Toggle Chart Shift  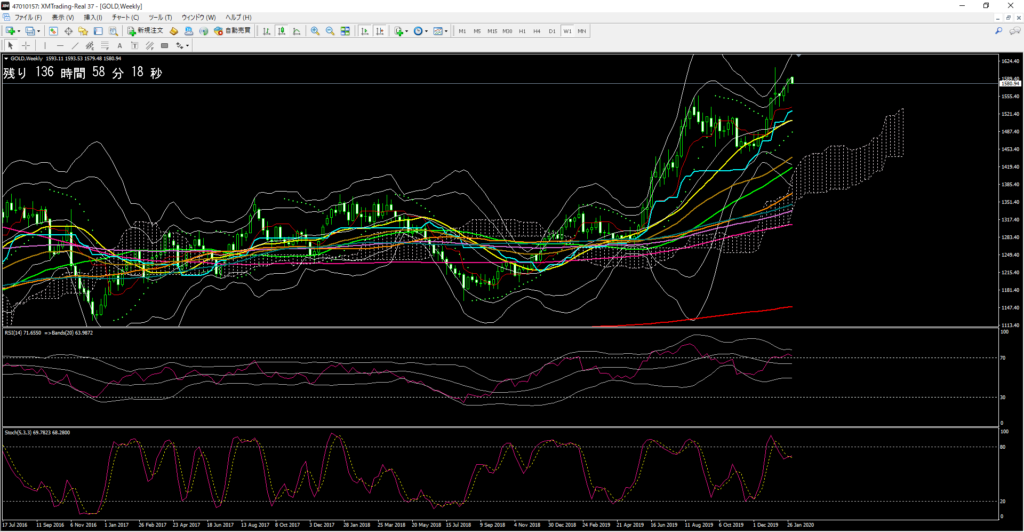pos(380,31)
